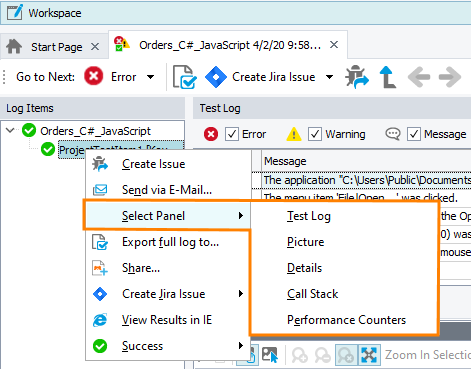Click Zoom In Selection button
This screenshot has height=369, width=471.
tap(428, 355)
